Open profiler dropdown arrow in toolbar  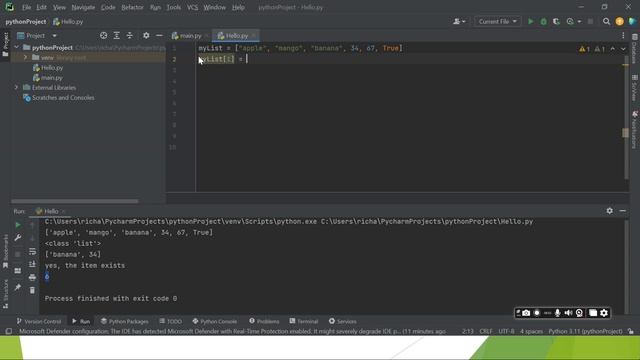[579, 21]
